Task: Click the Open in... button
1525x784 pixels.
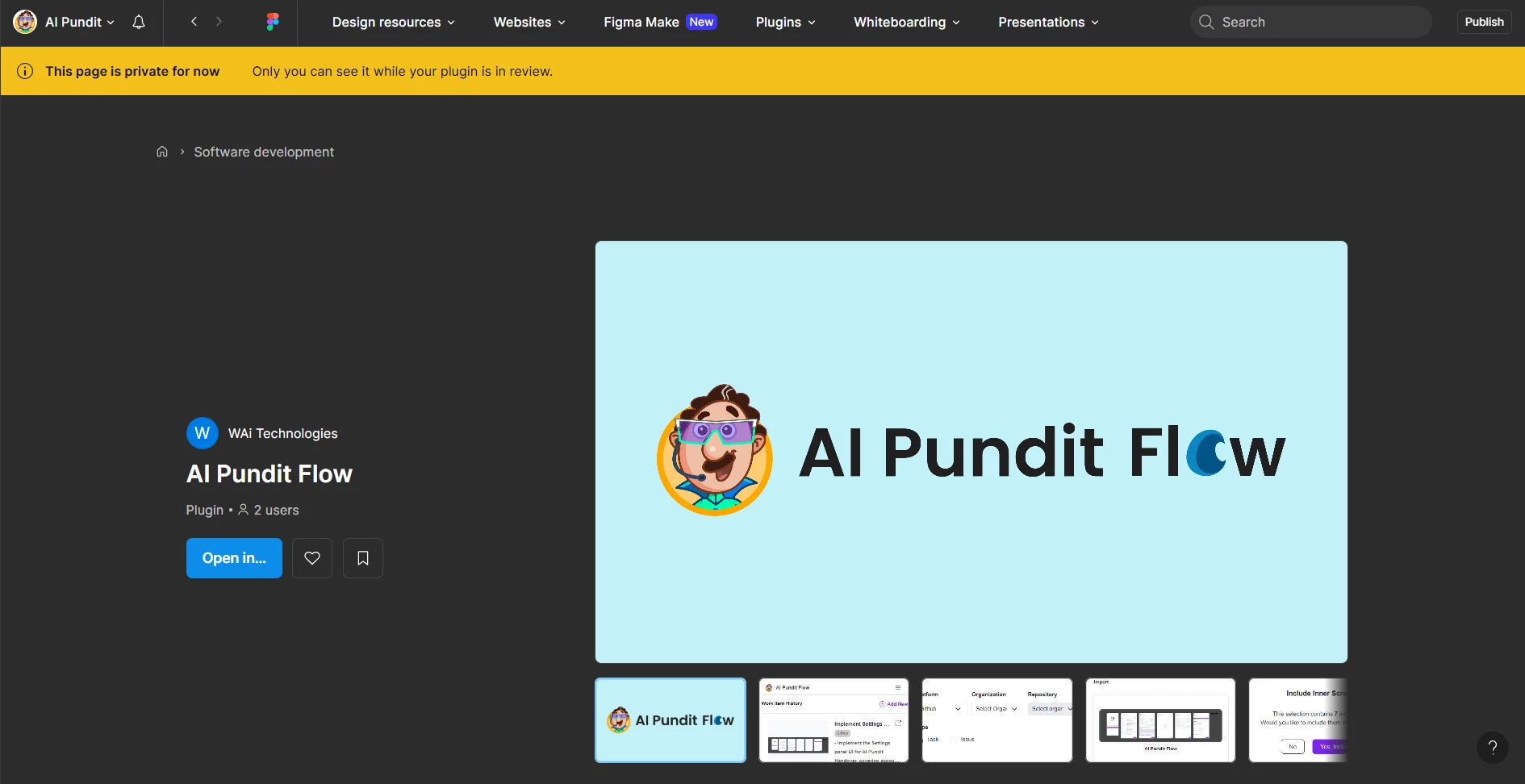Action: pos(234,558)
